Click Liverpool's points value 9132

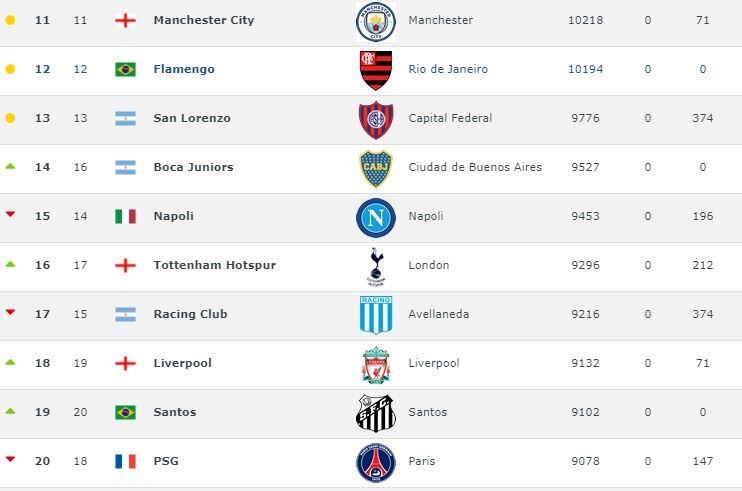[x=585, y=363]
